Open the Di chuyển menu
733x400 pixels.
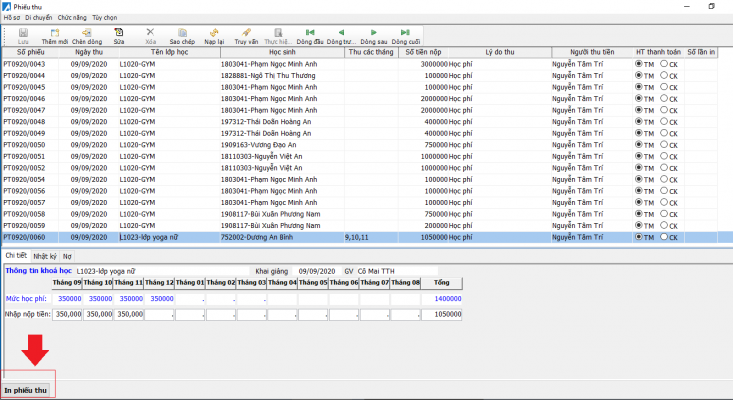[x=39, y=18]
